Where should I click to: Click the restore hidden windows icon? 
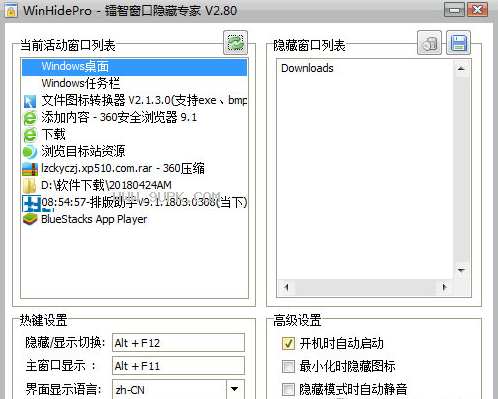429,43
